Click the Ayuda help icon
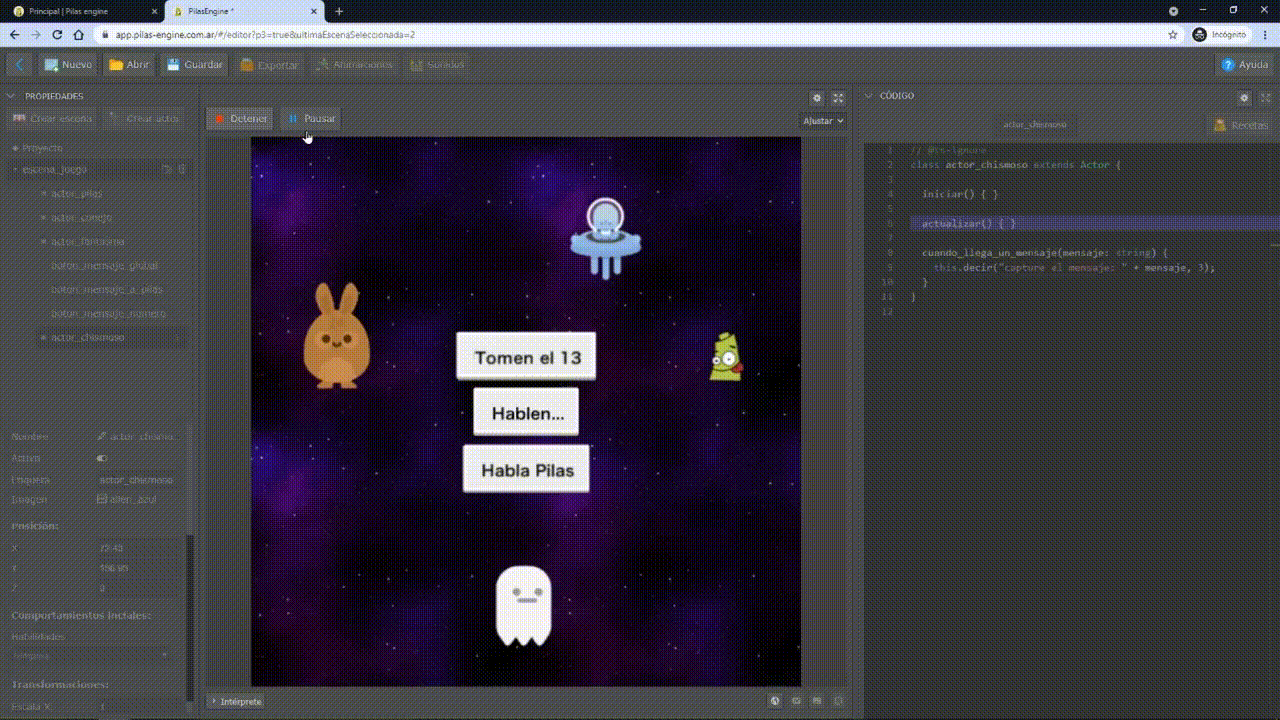This screenshot has height=720, width=1280. 1228,65
